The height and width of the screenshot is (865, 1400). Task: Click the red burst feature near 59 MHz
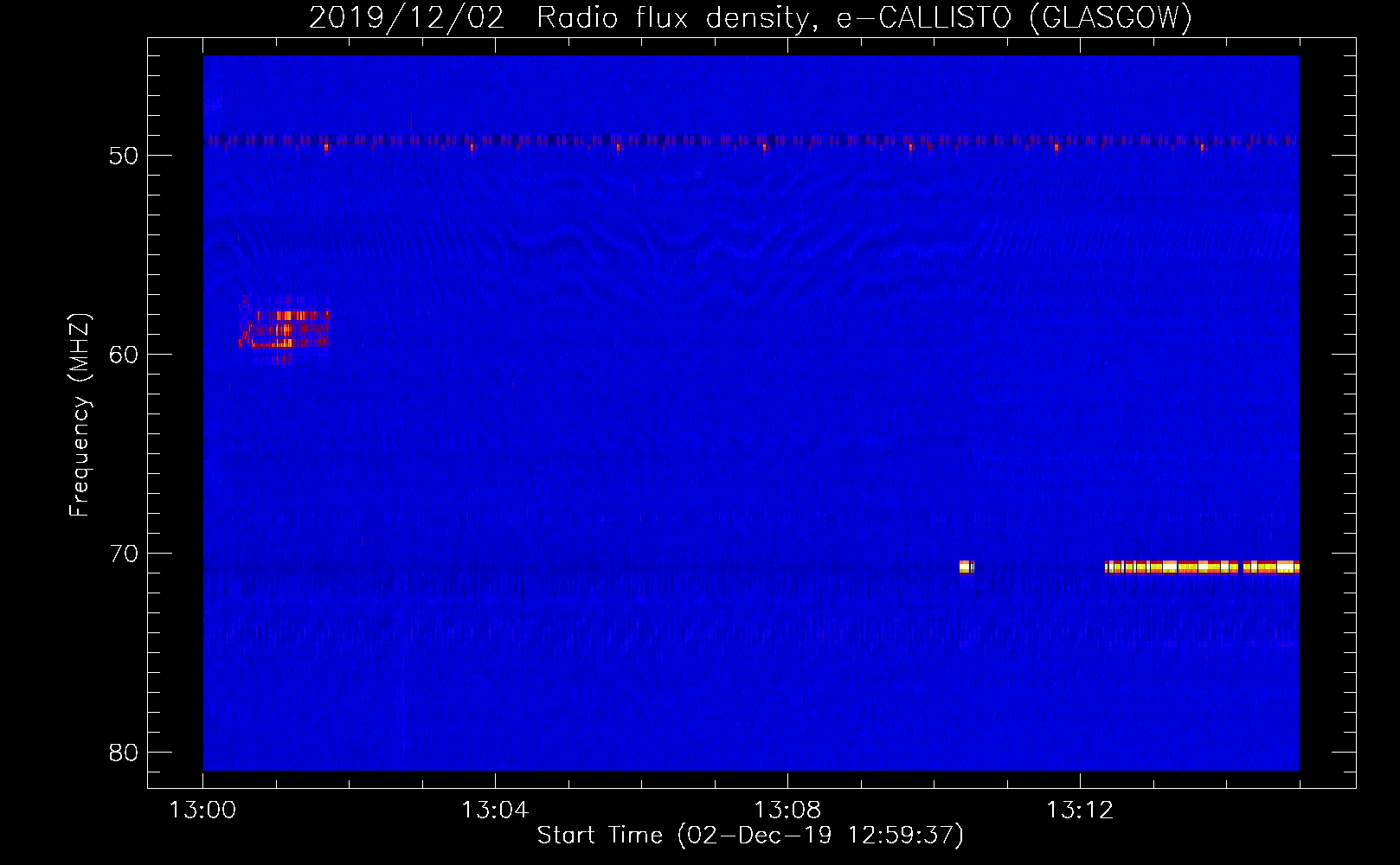click(285, 330)
